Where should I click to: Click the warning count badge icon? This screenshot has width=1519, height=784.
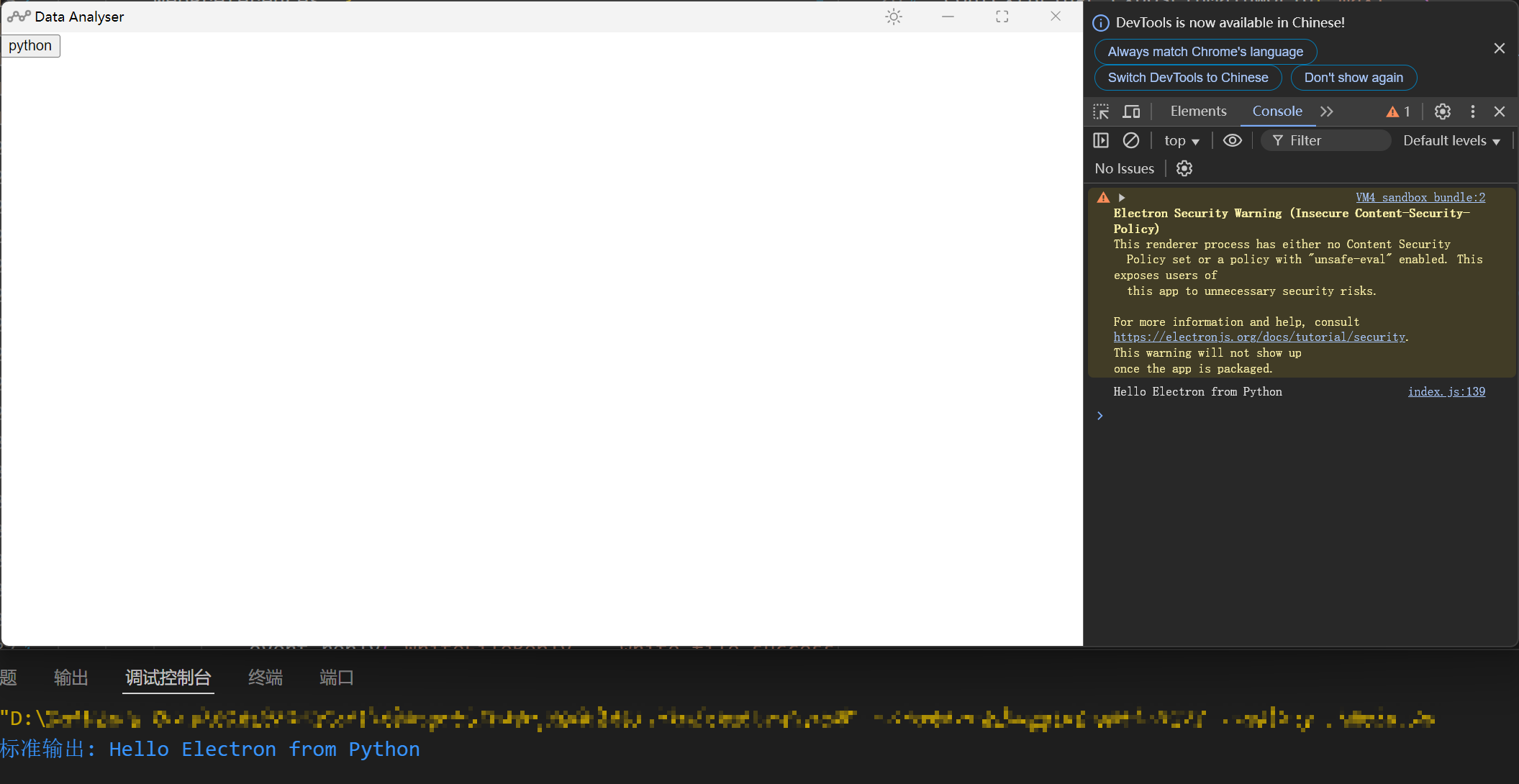pos(1398,111)
